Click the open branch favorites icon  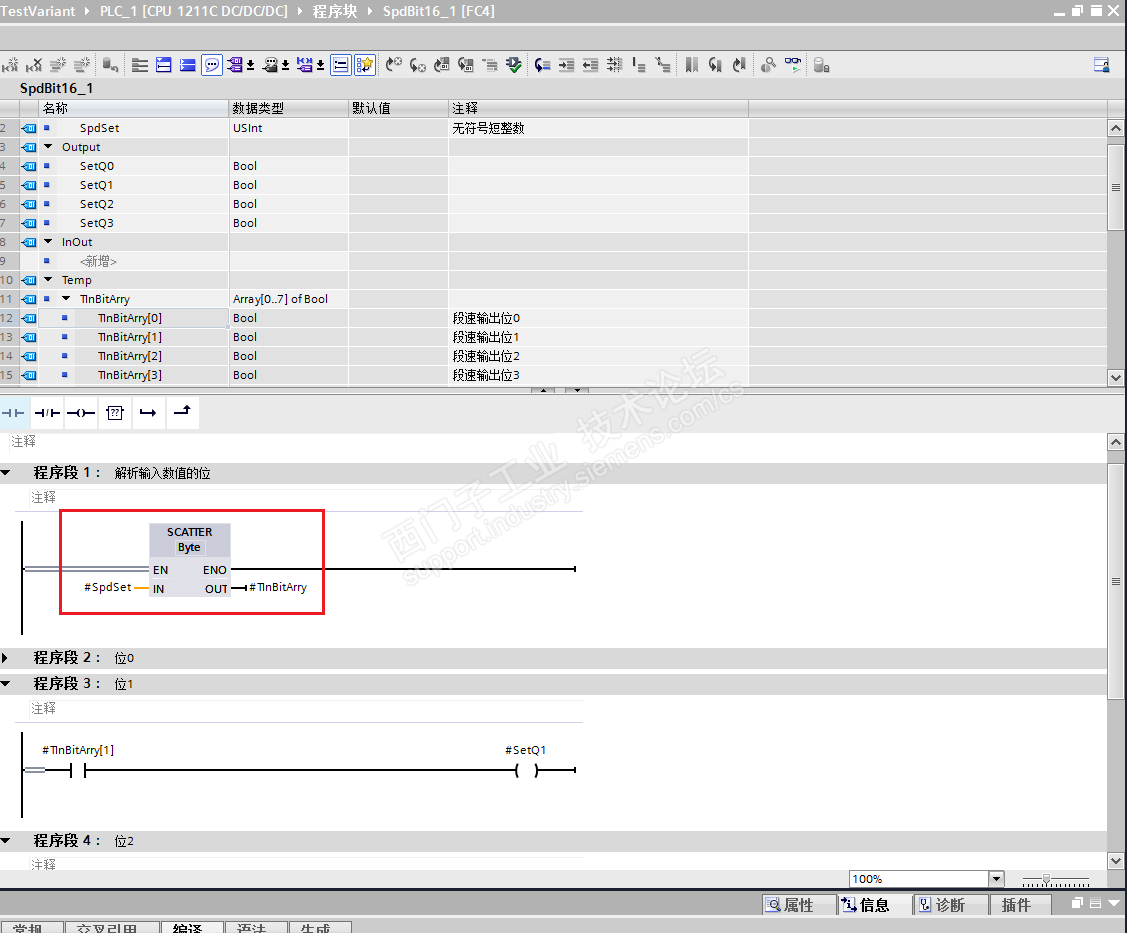[x=148, y=413]
